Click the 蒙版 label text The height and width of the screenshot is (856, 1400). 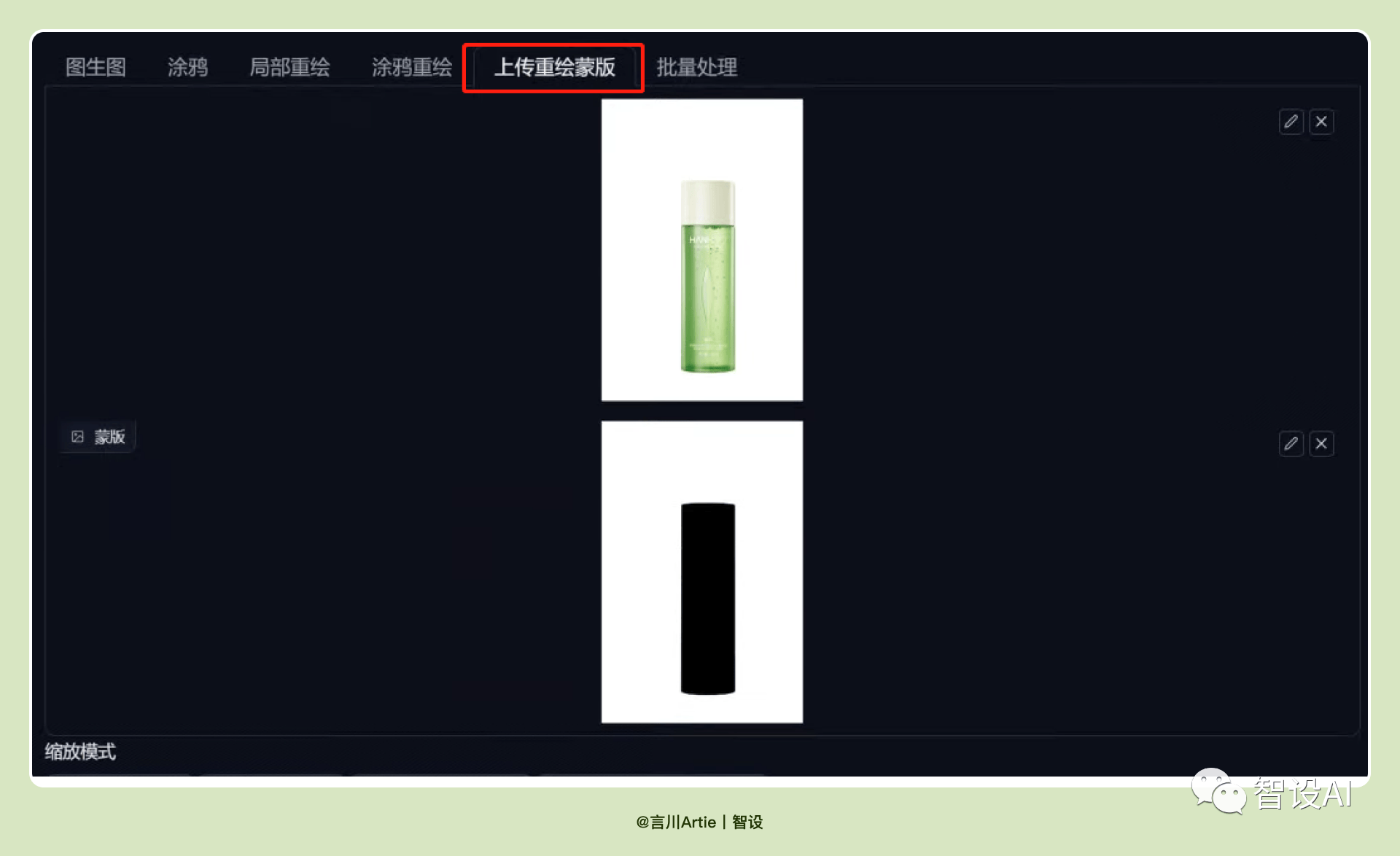tap(109, 437)
